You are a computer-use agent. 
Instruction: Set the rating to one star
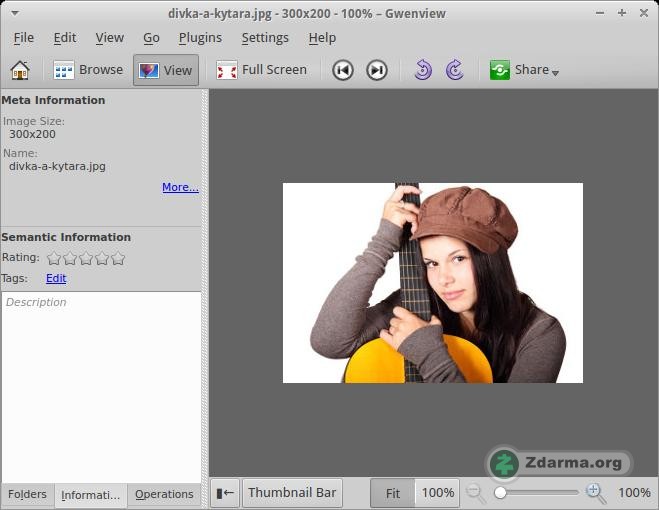54,258
